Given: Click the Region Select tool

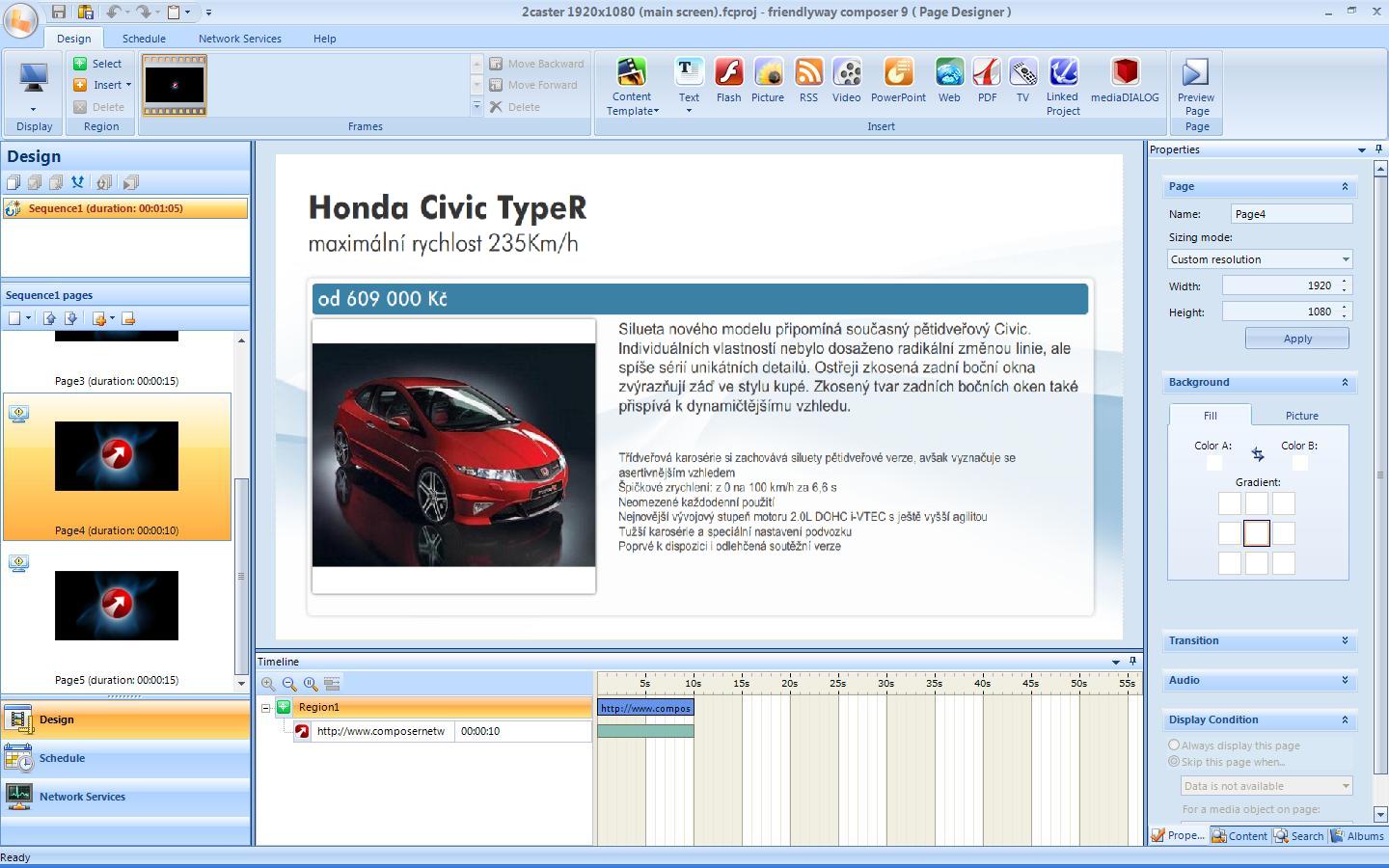Looking at the screenshot, I should (98, 64).
